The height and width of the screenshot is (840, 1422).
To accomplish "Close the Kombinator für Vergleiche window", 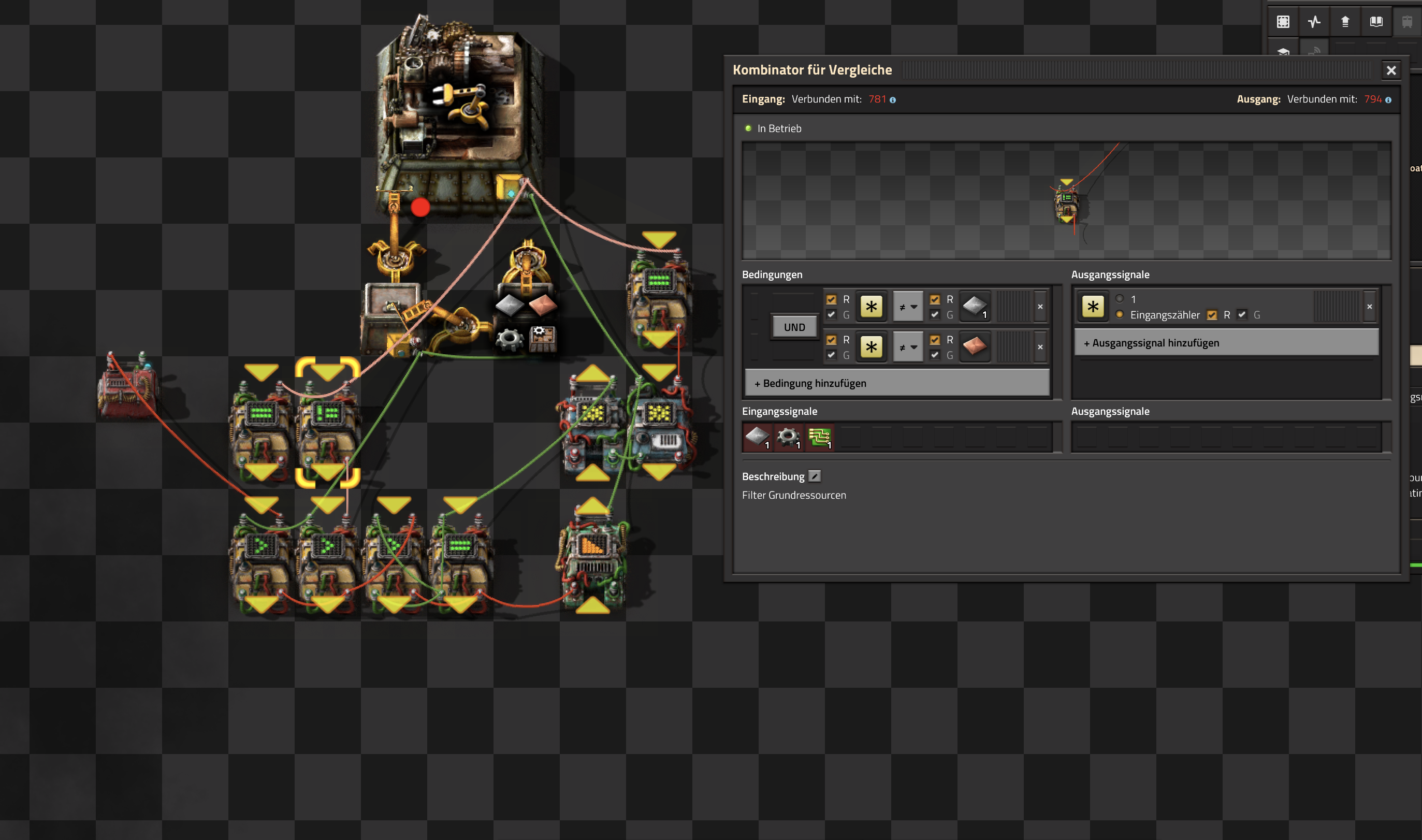I will tap(1391, 70).
